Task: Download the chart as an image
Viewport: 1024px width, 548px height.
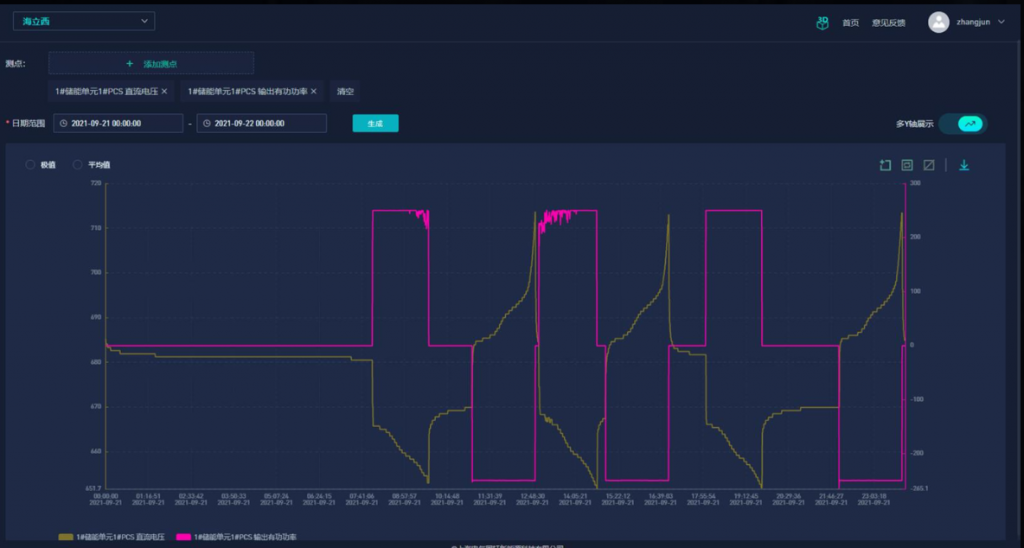Action: coord(964,165)
